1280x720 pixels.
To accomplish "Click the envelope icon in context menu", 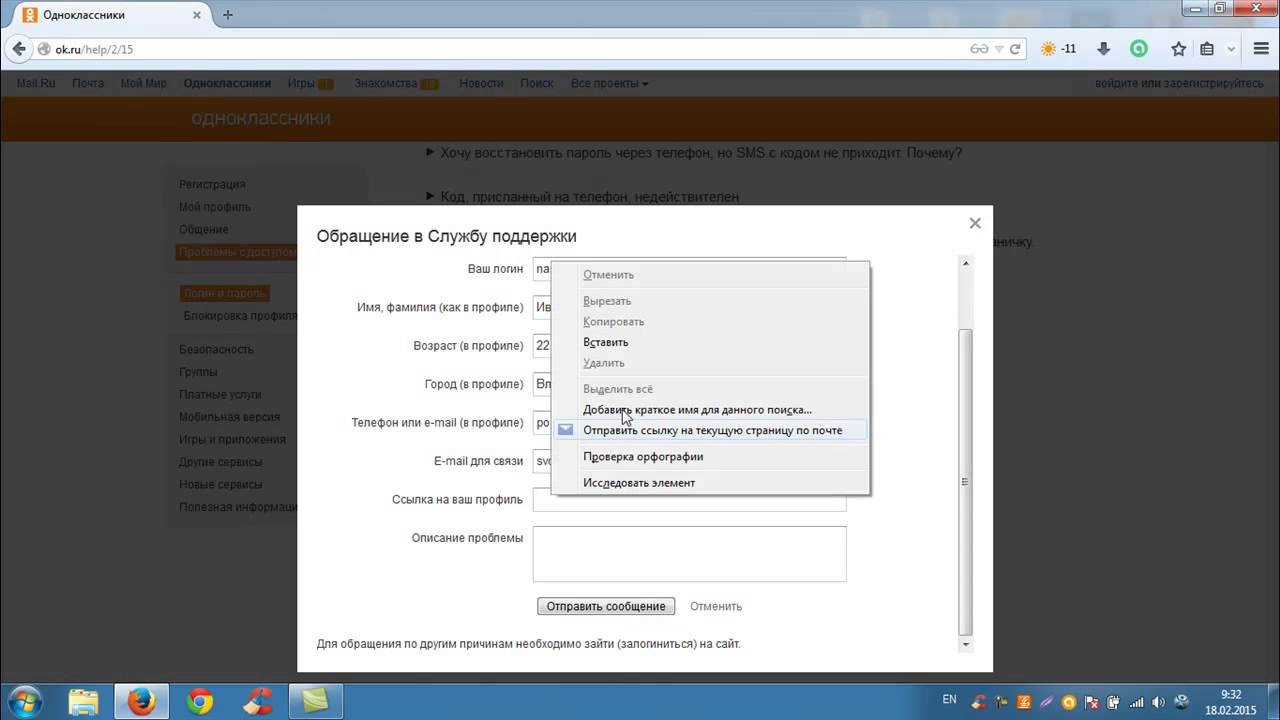I will coord(565,430).
